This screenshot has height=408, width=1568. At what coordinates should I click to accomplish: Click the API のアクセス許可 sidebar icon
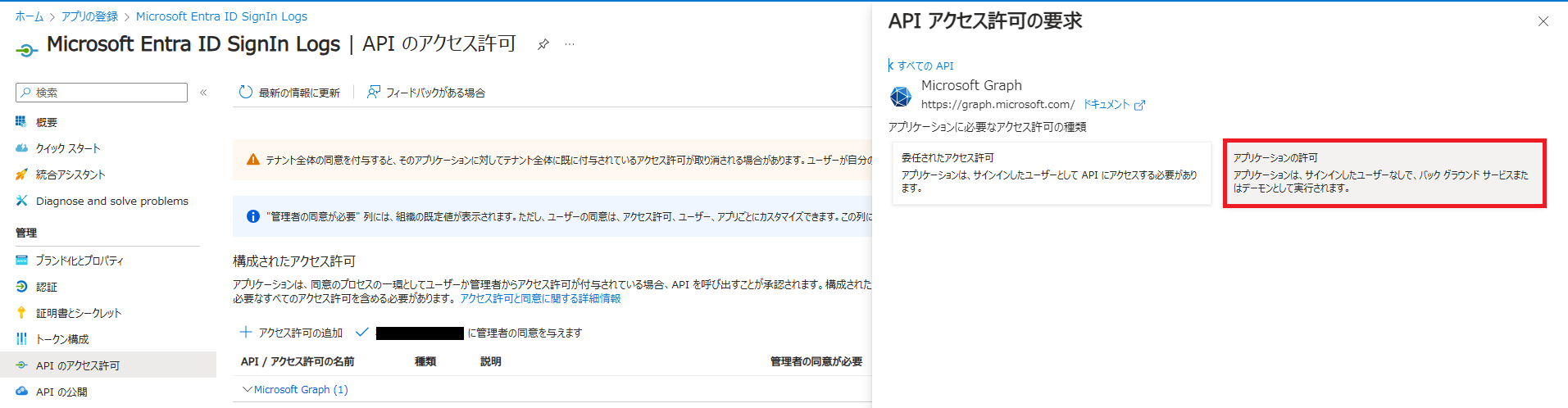click(21, 365)
